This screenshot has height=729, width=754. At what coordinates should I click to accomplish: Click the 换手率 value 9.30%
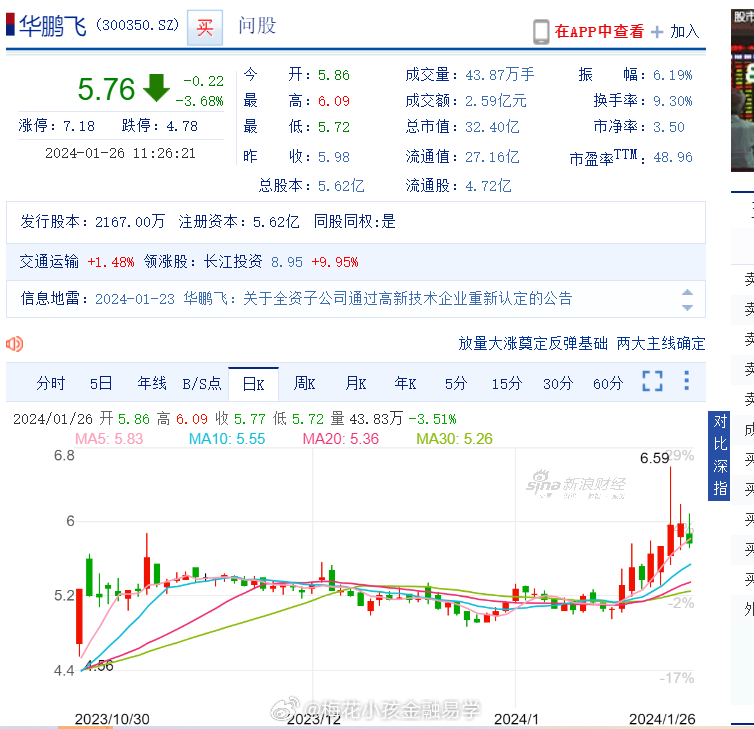pyautogui.click(x=673, y=101)
